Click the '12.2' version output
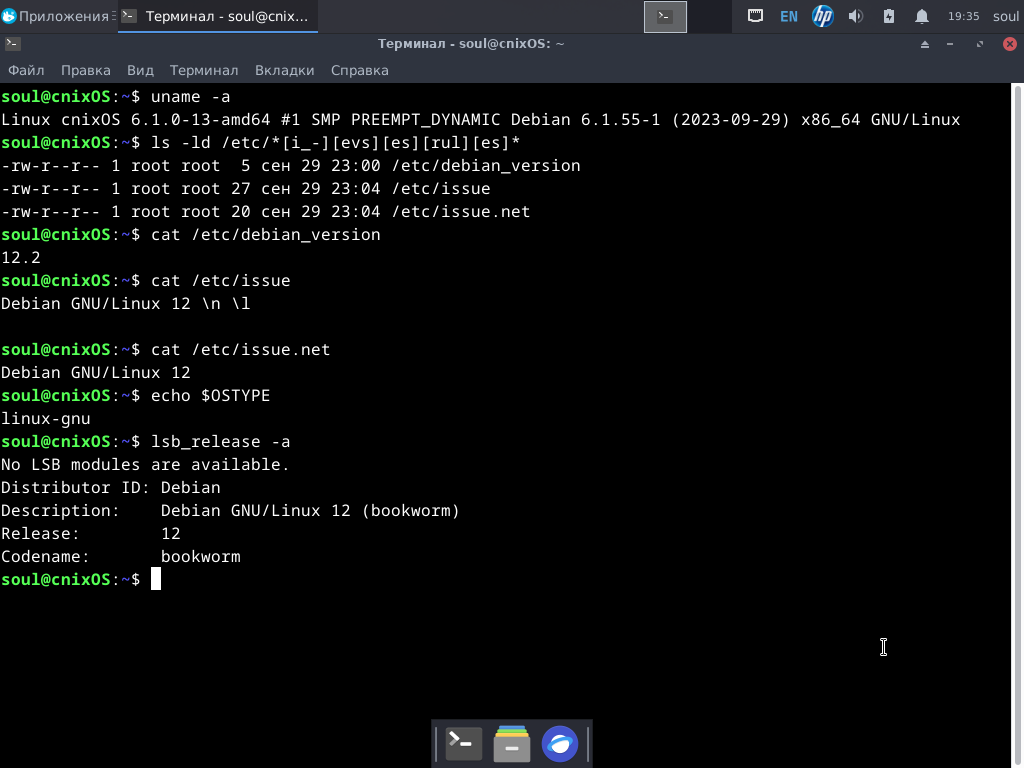This screenshot has height=768, width=1024. pyautogui.click(x=21, y=257)
